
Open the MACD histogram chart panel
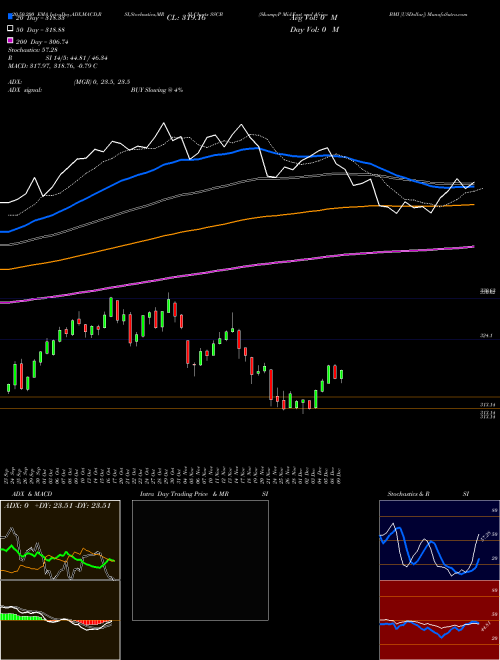(60, 620)
